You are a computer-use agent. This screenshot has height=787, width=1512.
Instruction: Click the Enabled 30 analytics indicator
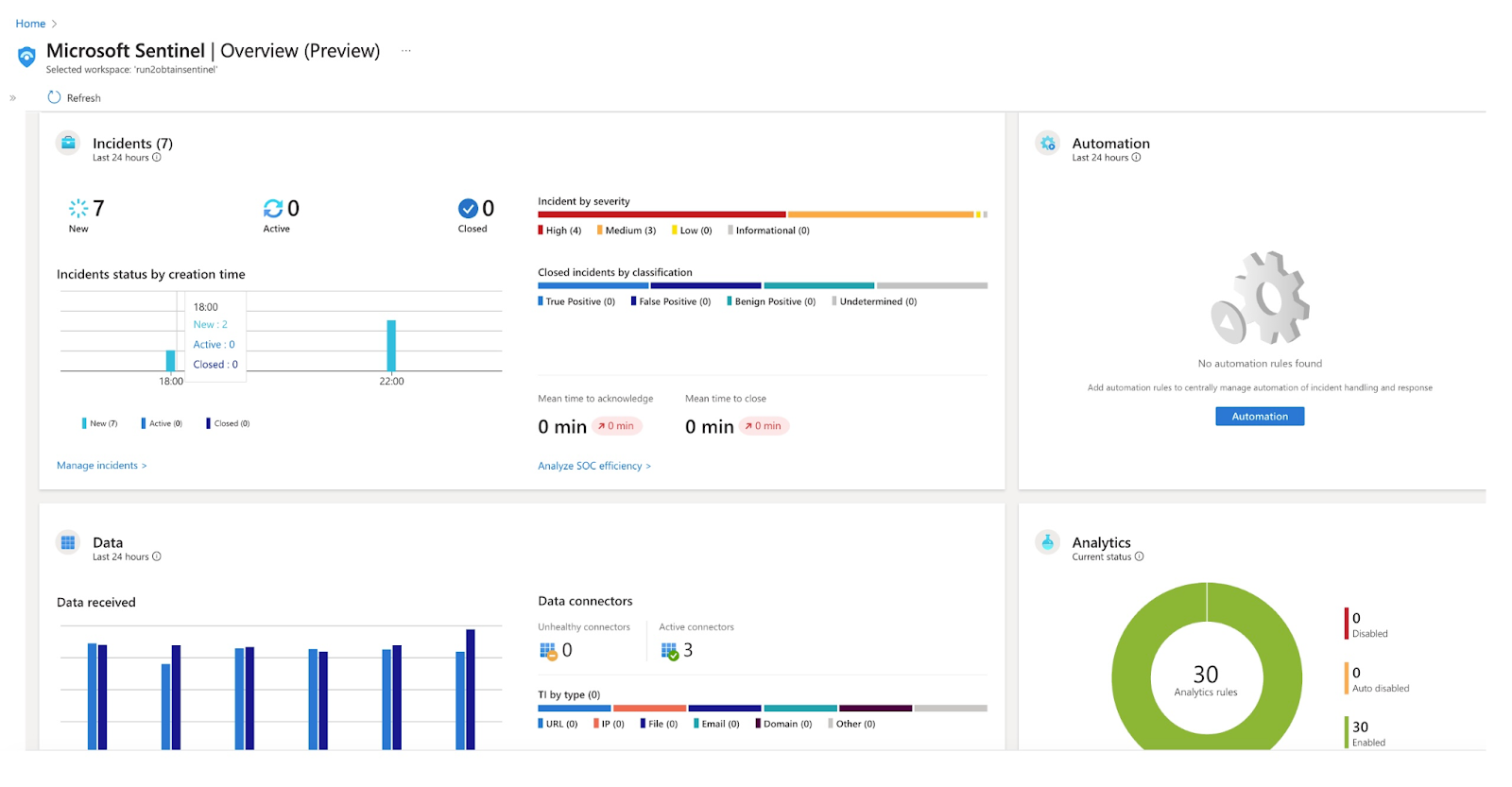(x=1366, y=733)
